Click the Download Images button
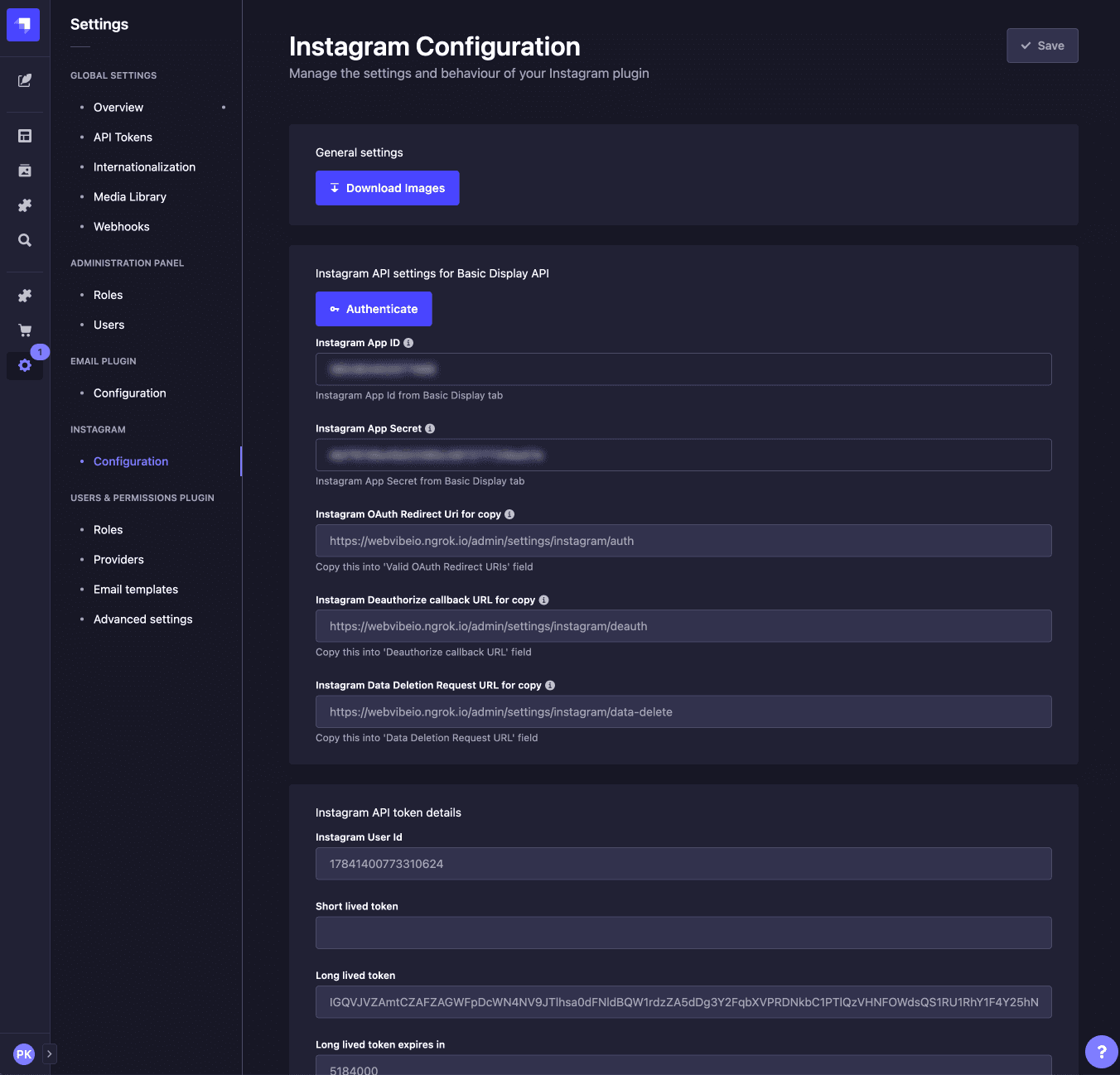 (x=387, y=188)
